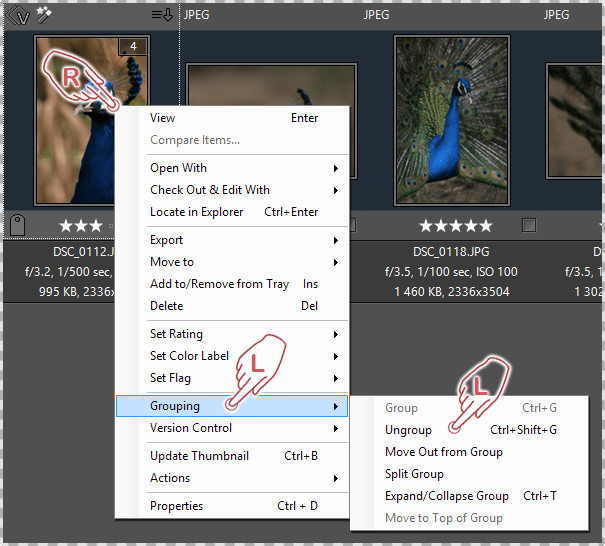Click the DSC_0118.JPG file name
This screenshot has height=546, width=605.
pyautogui.click(x=451, y=252)
